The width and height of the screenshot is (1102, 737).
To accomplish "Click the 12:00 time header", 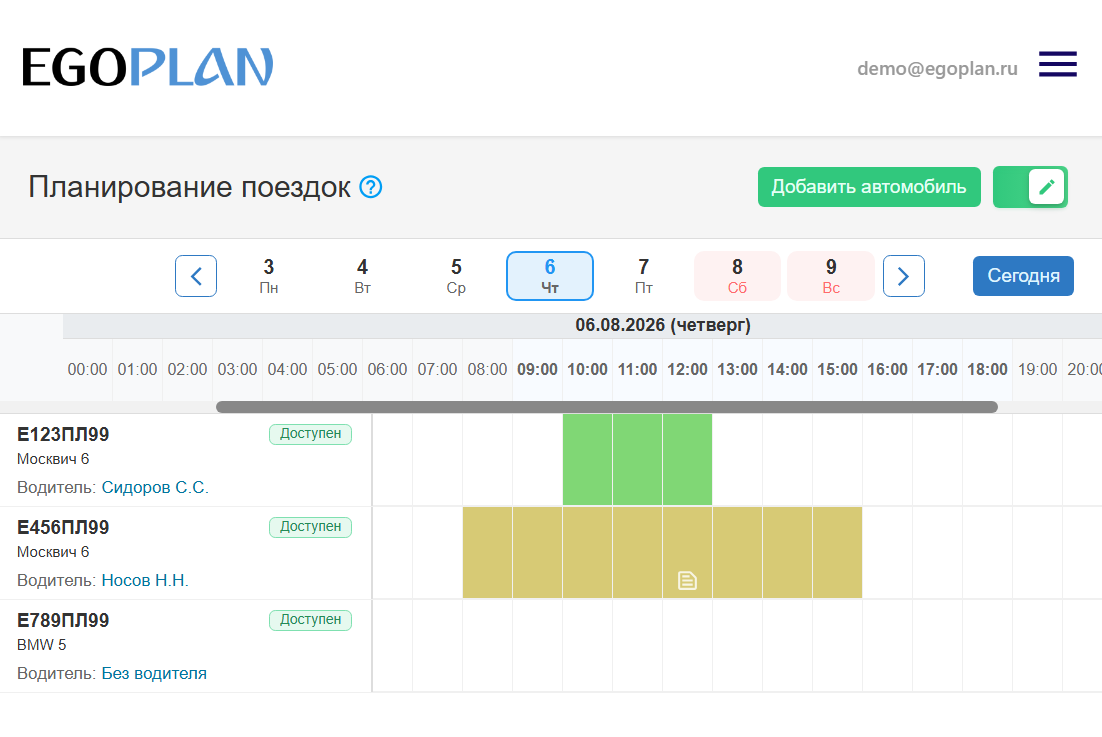I will tap(687, 370).
